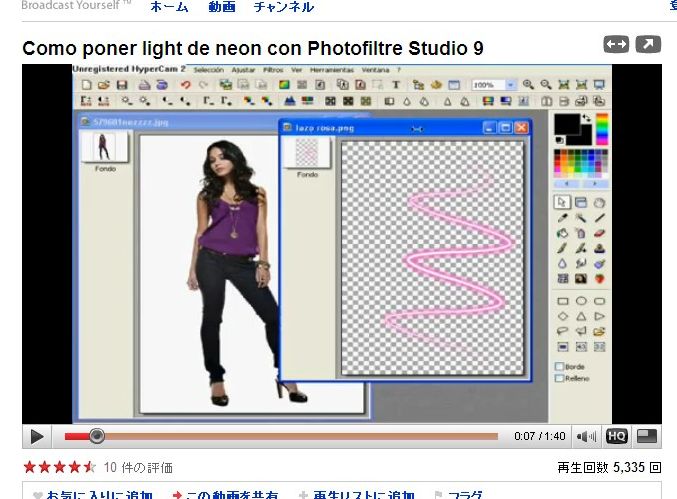677x499 pixels.
Task: Pop out the video with the diagonal arrow button
Action: click(648, 44)
